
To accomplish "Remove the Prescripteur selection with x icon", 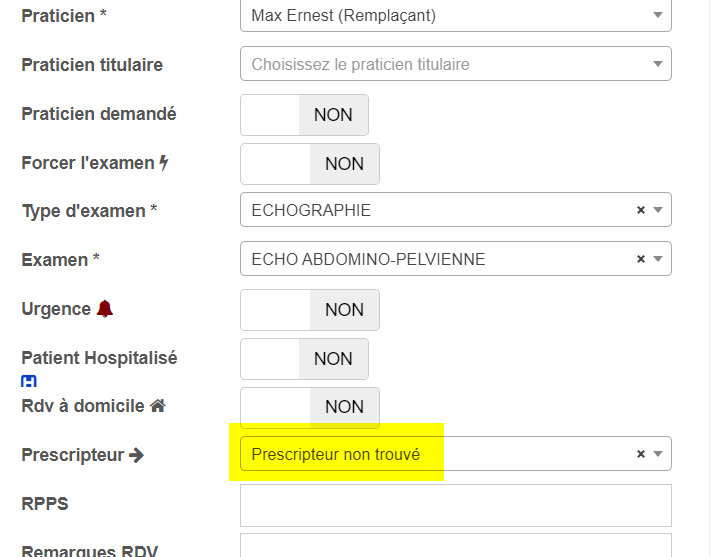I will coord(641,454).
